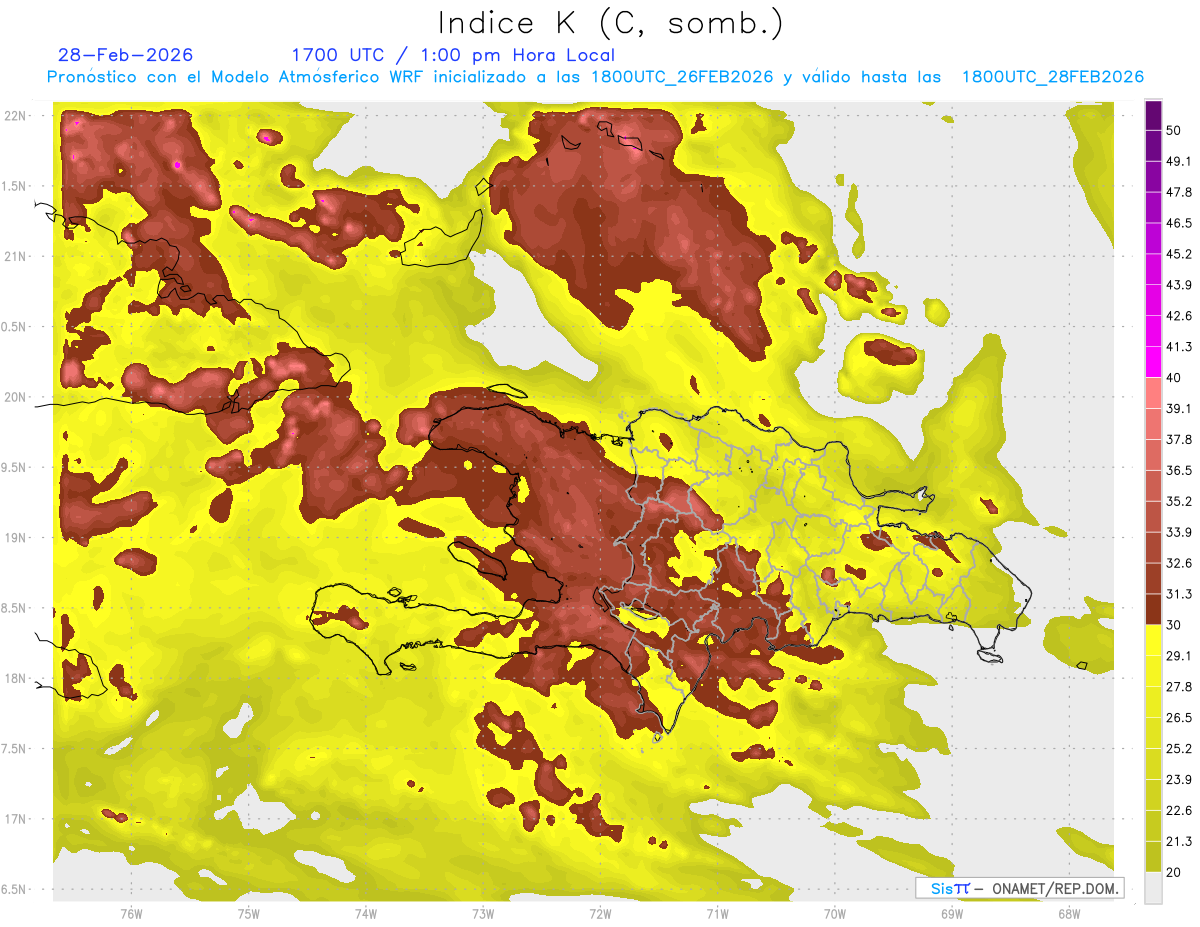Image resolution: width=1200 pixels, height=927 pixels.
Task: Click the '25.2' color scale value
Action: pos(1180,749)
